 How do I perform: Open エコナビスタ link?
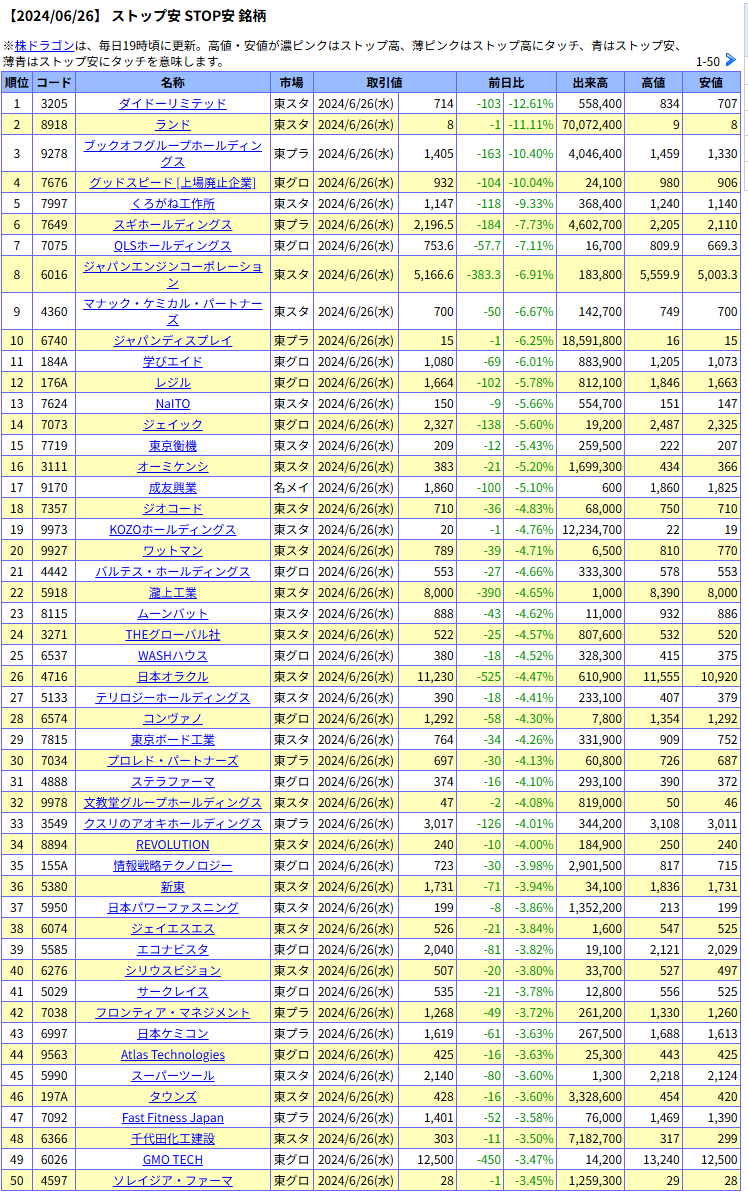pos(172,949)
